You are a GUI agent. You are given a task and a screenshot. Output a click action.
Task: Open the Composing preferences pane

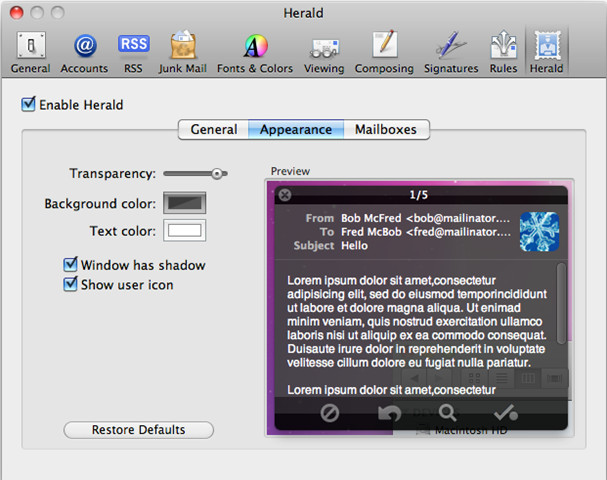(x=384, y=52)
